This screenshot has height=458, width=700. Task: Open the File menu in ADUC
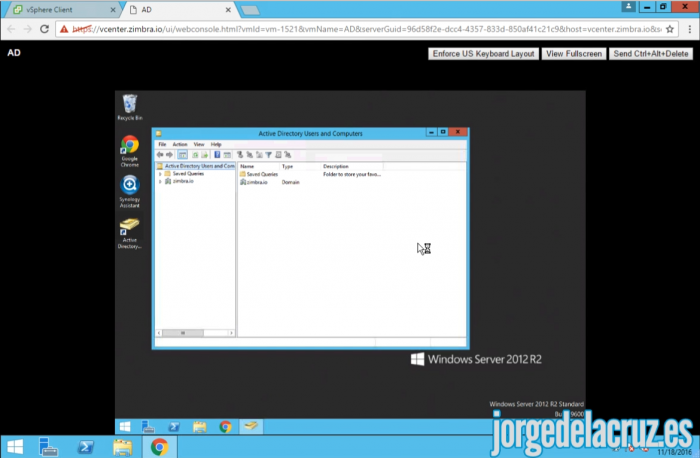click(x=162, y=144)
